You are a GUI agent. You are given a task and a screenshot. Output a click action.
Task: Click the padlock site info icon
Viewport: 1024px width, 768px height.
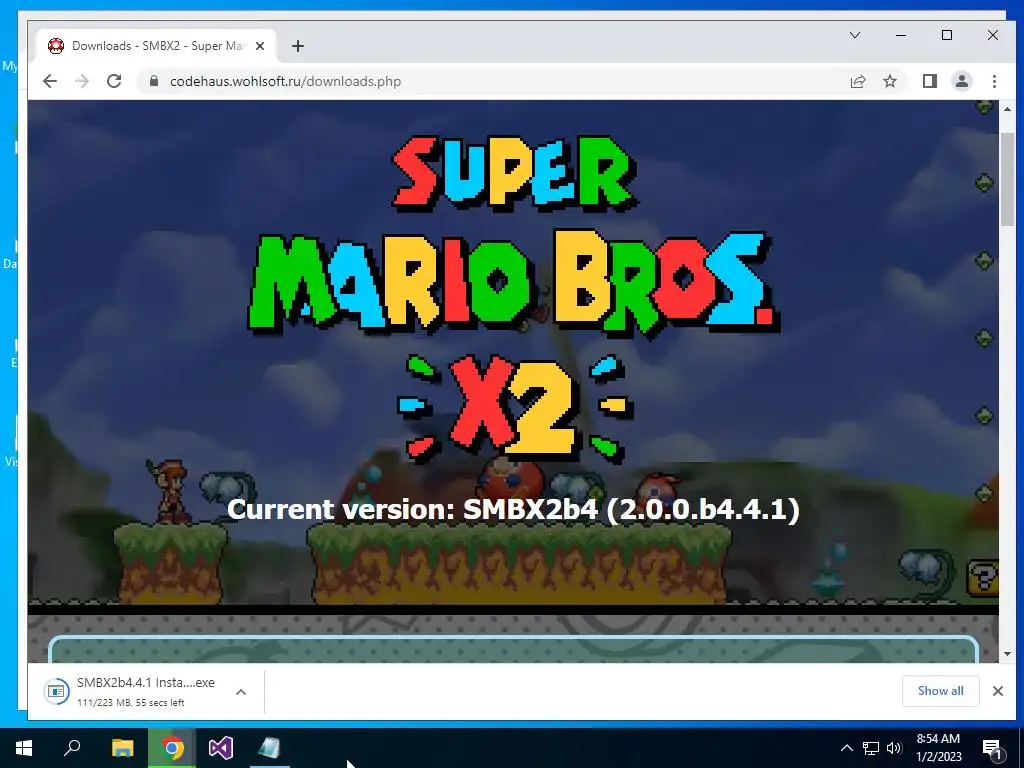[154, 81]
